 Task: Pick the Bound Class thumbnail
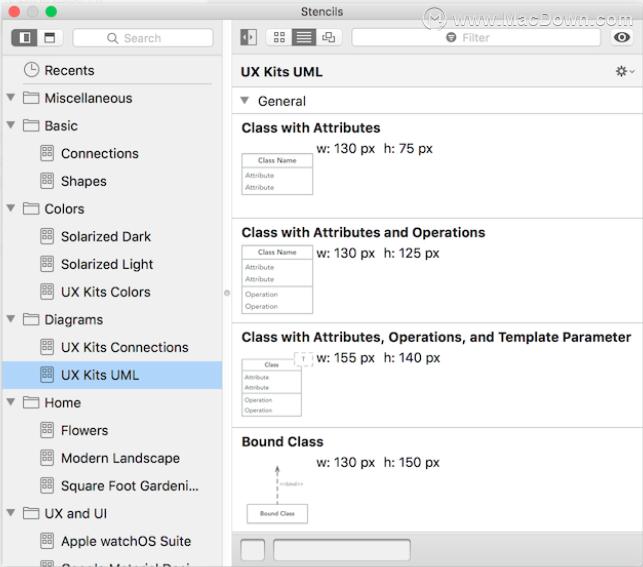(277, 494)
